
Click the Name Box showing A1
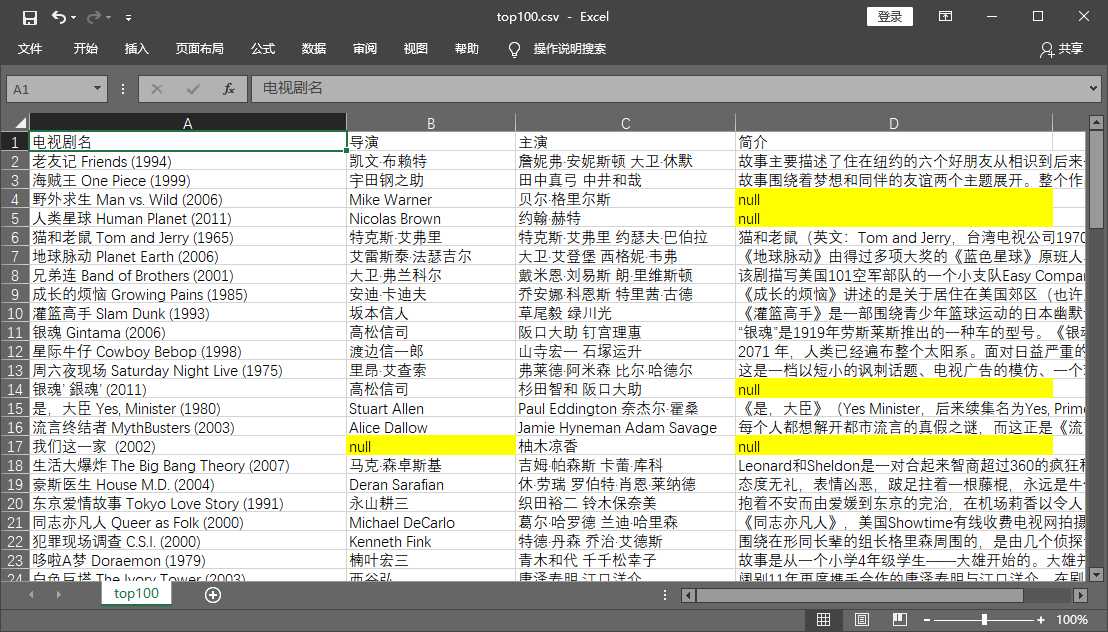click(48, 89)
